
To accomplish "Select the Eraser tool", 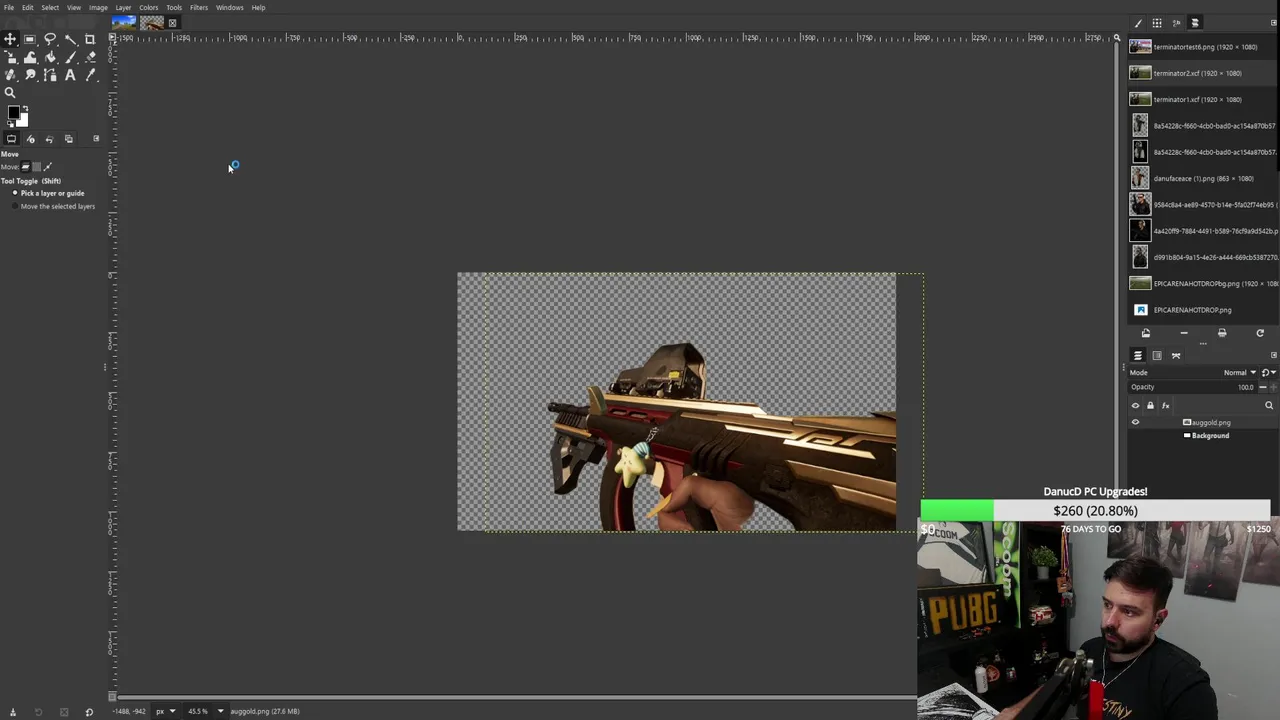I will pos(90,57).
